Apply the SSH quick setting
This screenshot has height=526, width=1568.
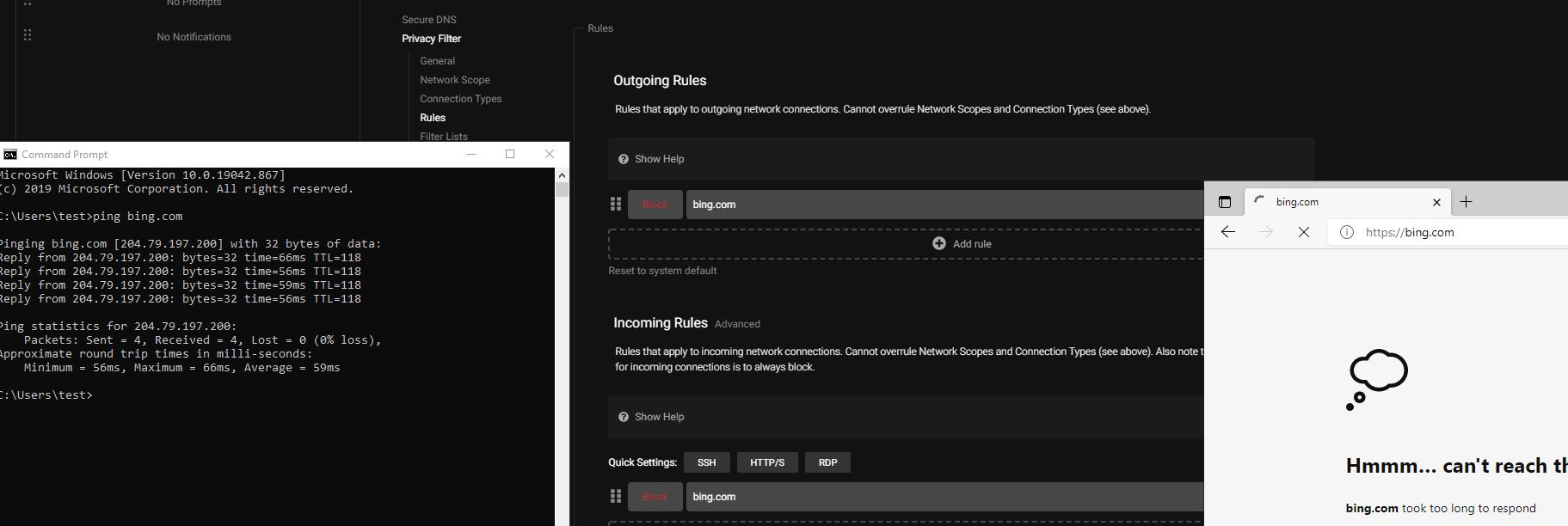[x=706, y=462]
